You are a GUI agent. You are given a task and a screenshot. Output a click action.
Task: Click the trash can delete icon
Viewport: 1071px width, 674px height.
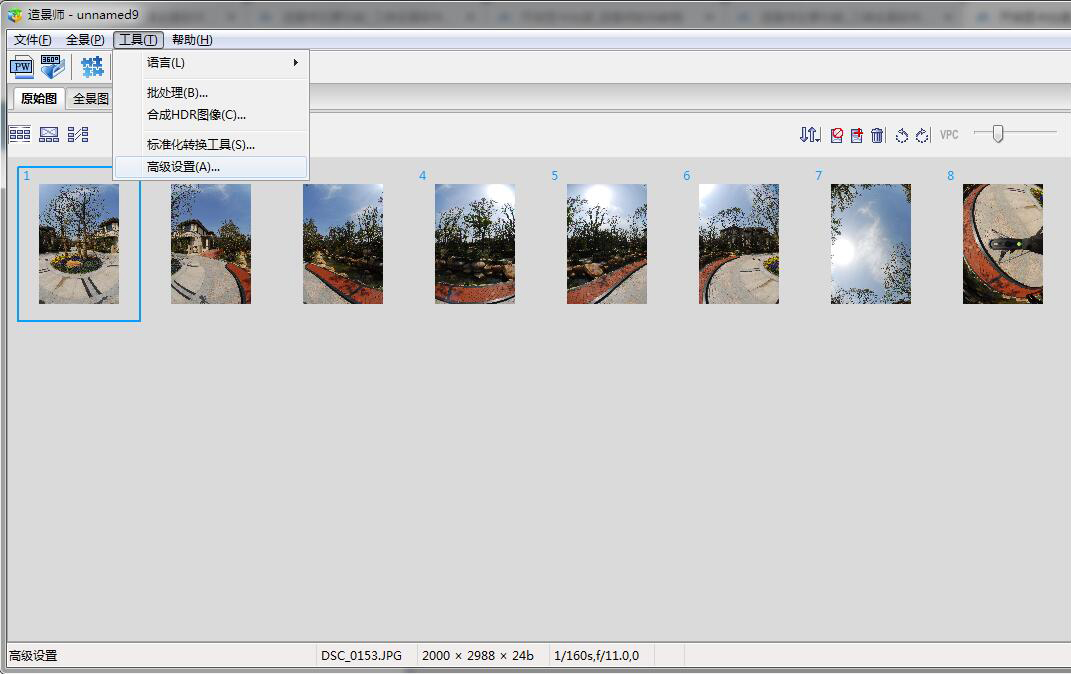877,135
